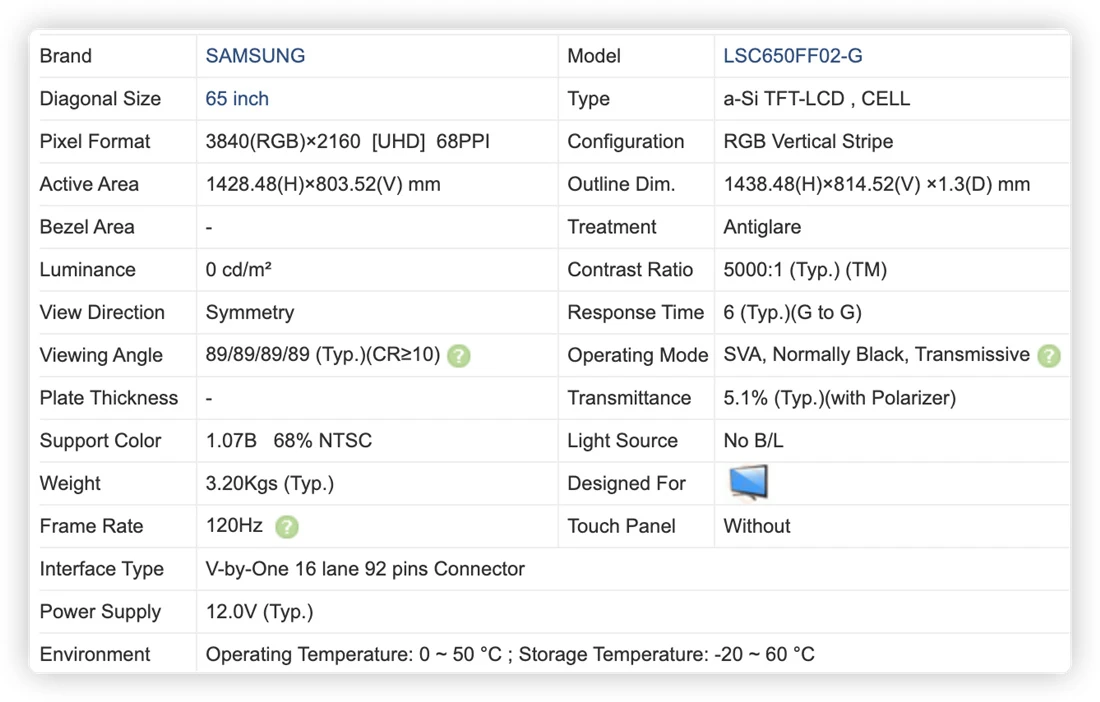Click the Designed For label
The height and width of the screenshot is (702, 1100).
click(x=626, y=484)
